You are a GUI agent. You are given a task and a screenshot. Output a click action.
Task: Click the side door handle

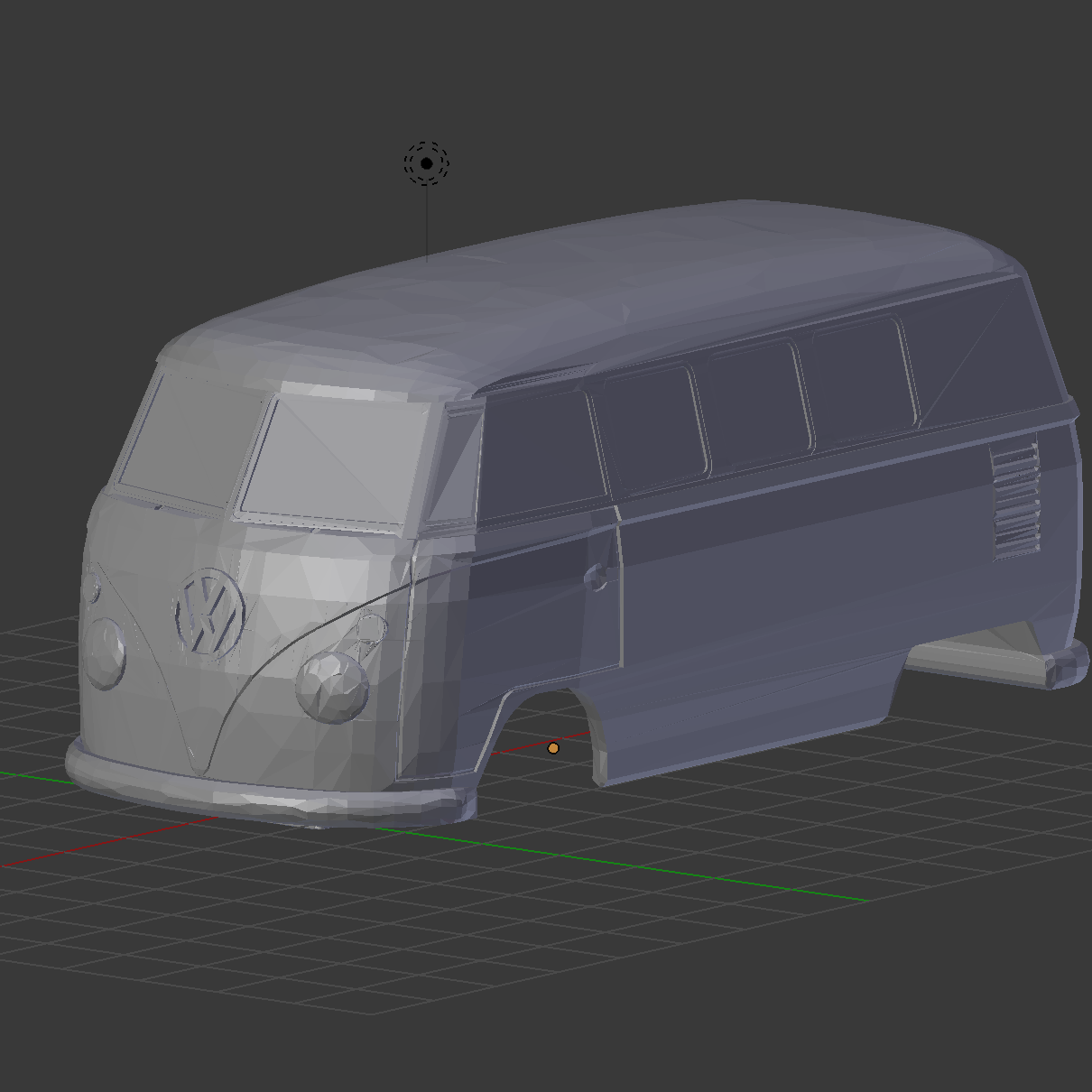click(596, 577)
